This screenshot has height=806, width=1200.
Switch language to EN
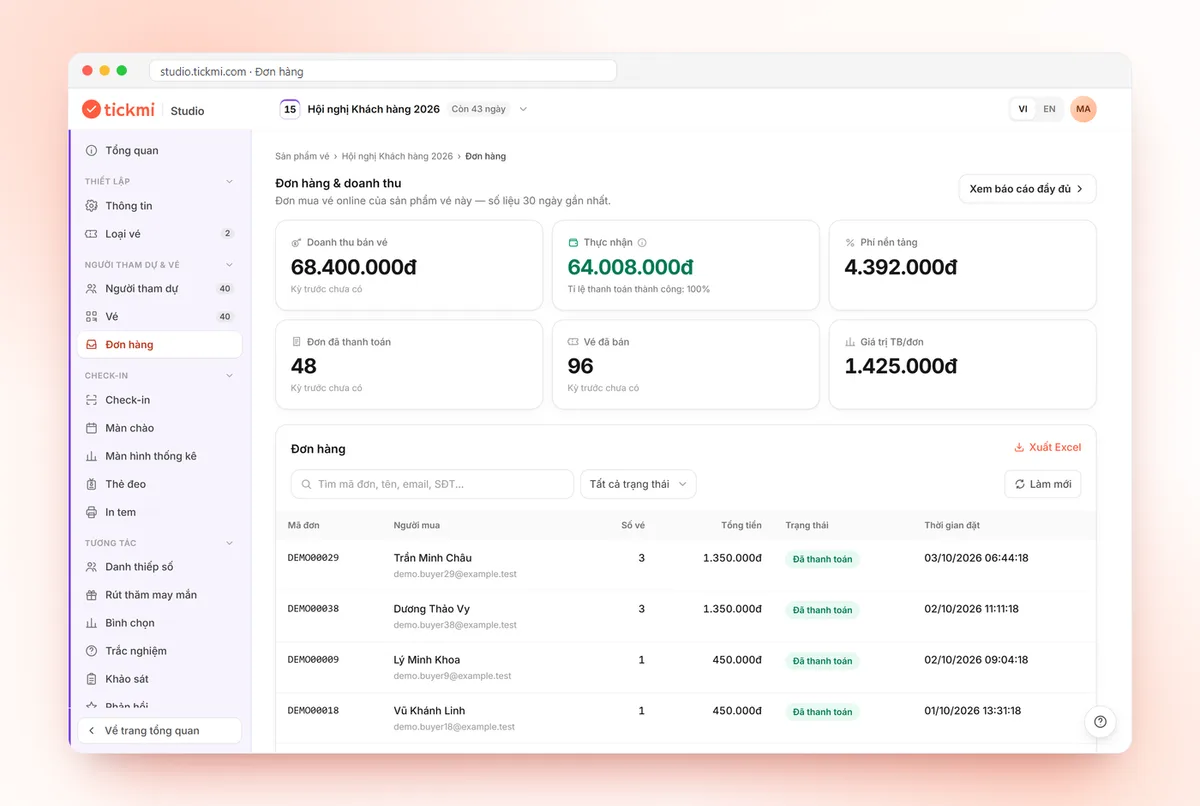coord(1049,109)
